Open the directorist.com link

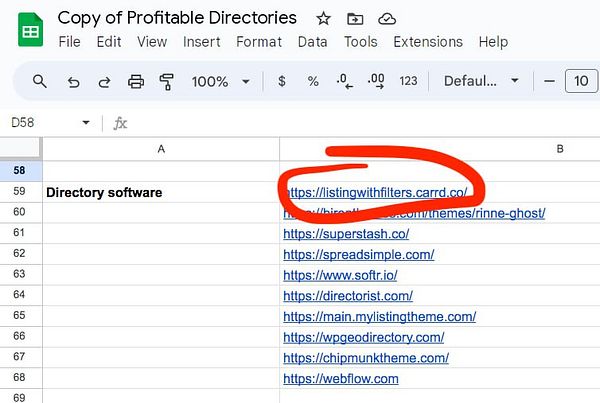point(348,296)
